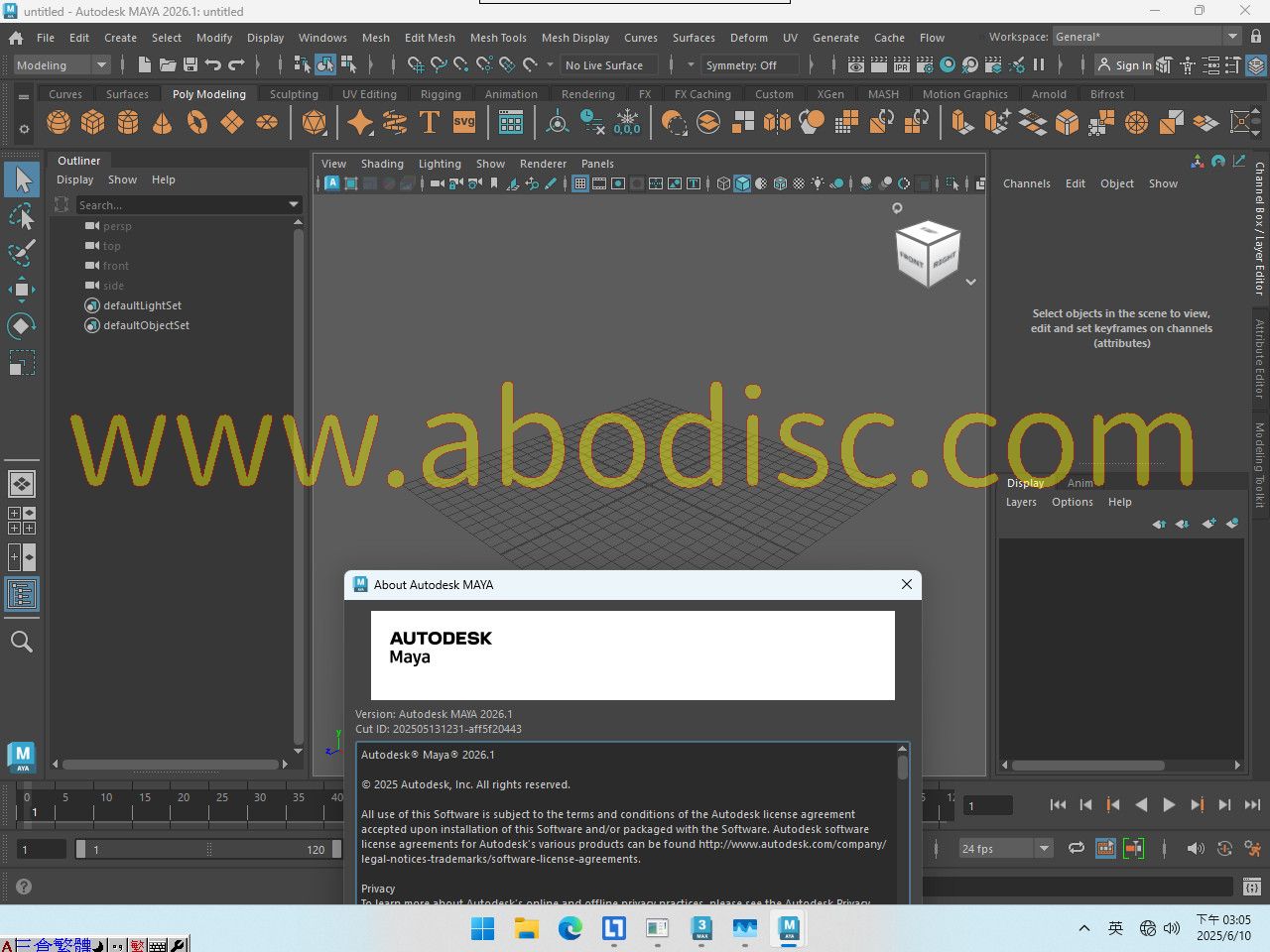The height and width of the screenshot is (952, 1270).
Task: Toggle the workspace lock icon
Action: click(1256, 37)
